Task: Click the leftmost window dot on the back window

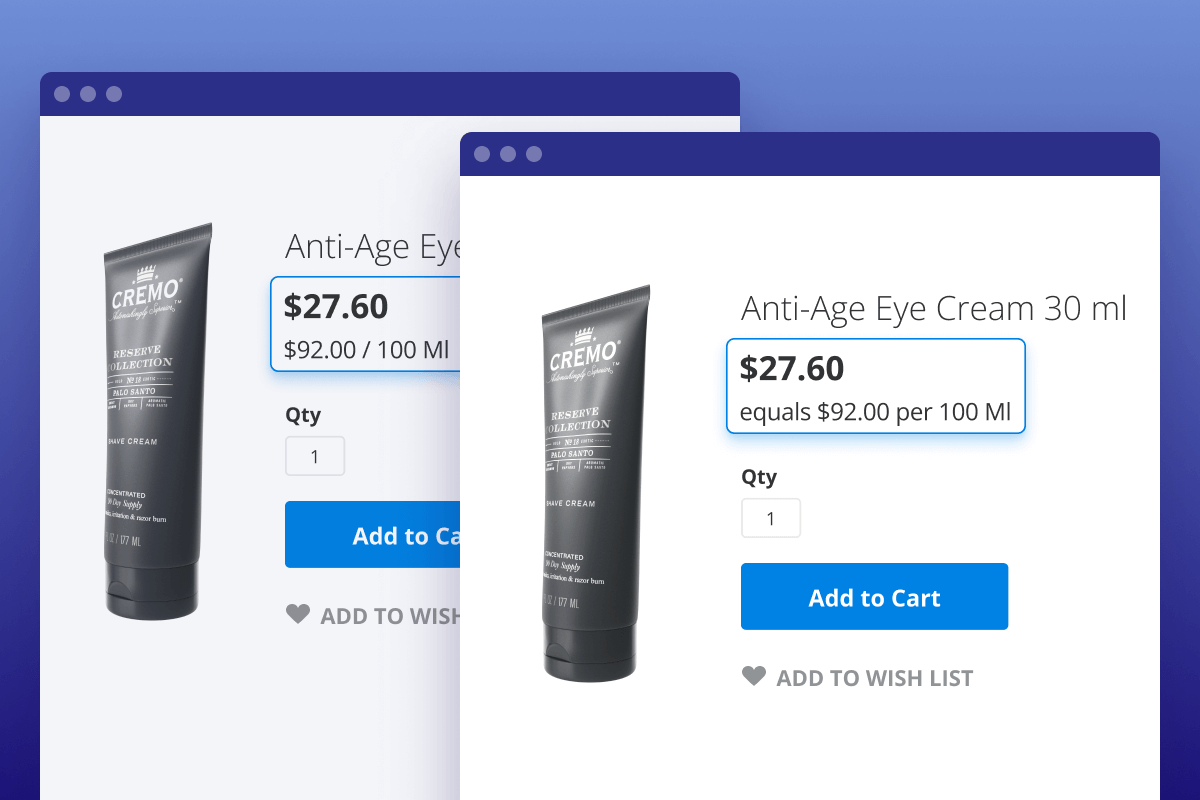Action: pos(62,94)
